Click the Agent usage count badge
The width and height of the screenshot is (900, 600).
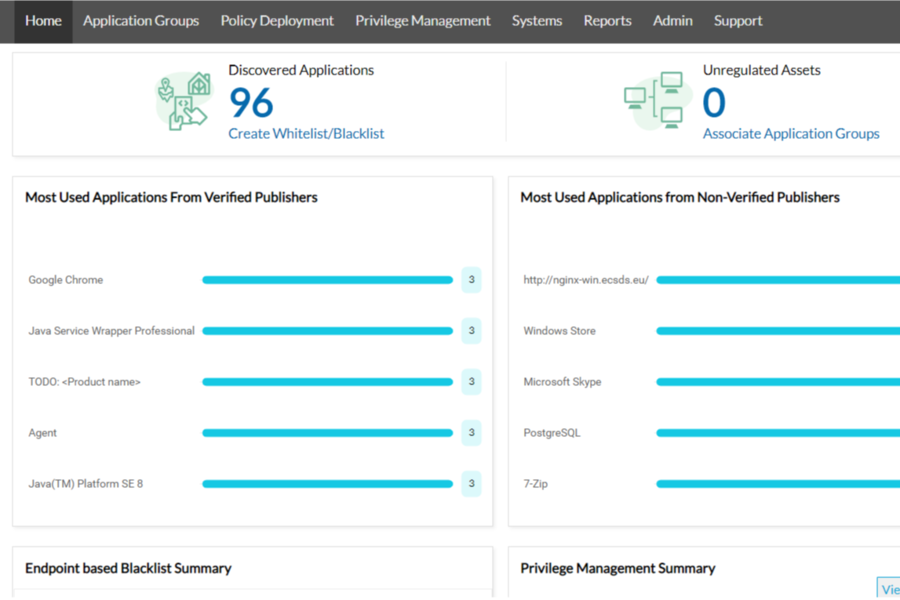coord(471,433)
